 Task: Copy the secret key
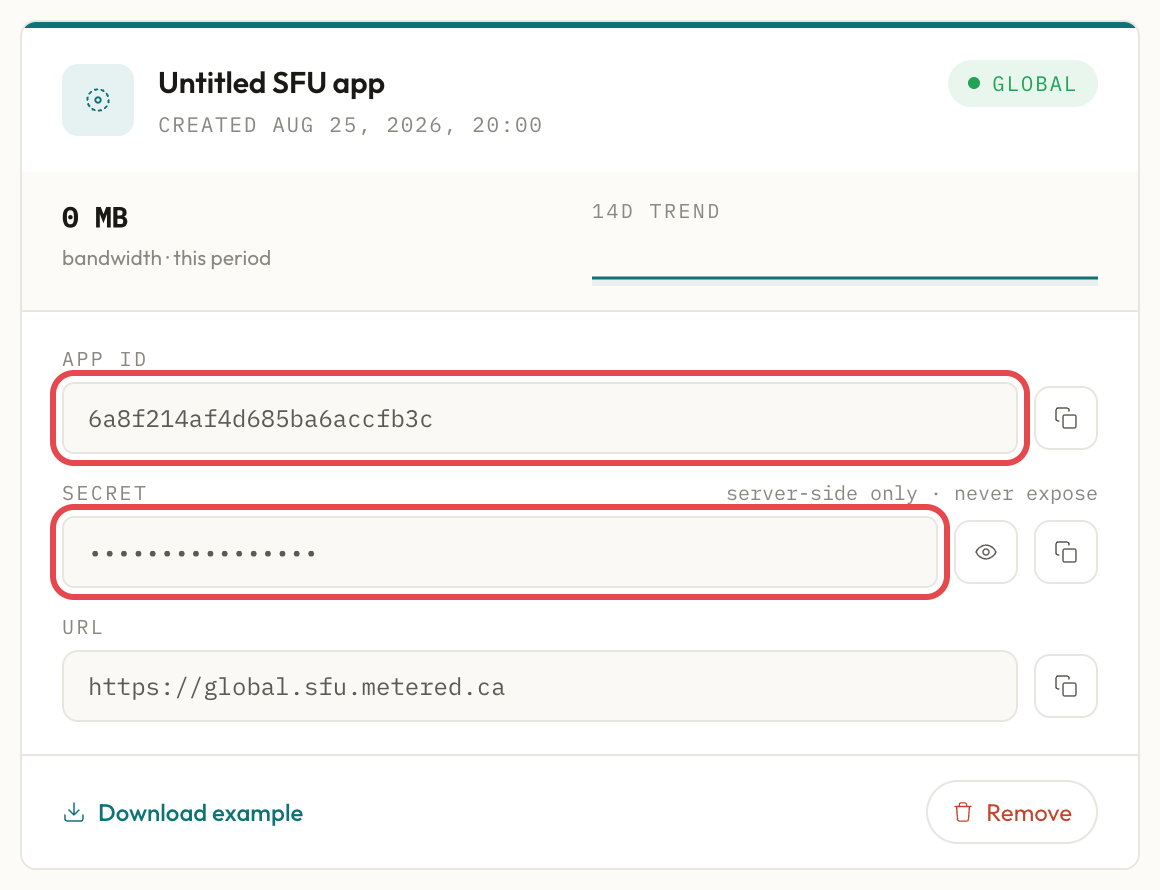[x=1065, y=552]
